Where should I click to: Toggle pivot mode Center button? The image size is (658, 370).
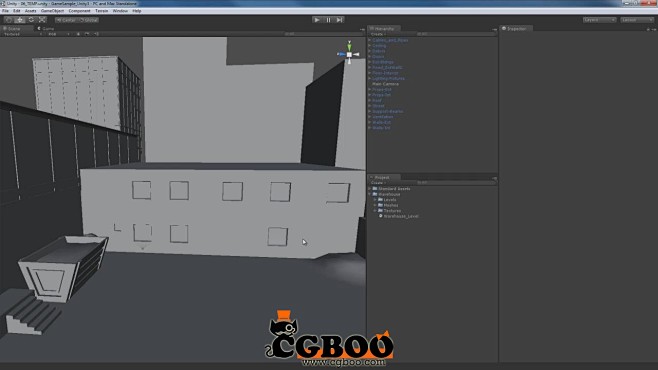66,20
